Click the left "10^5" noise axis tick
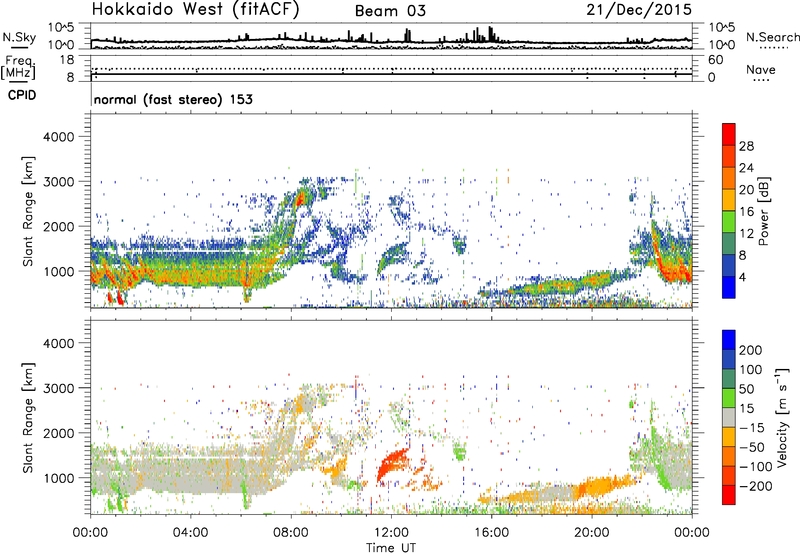The height and width of the screenshot is (554, 800). tap(61, 28)
